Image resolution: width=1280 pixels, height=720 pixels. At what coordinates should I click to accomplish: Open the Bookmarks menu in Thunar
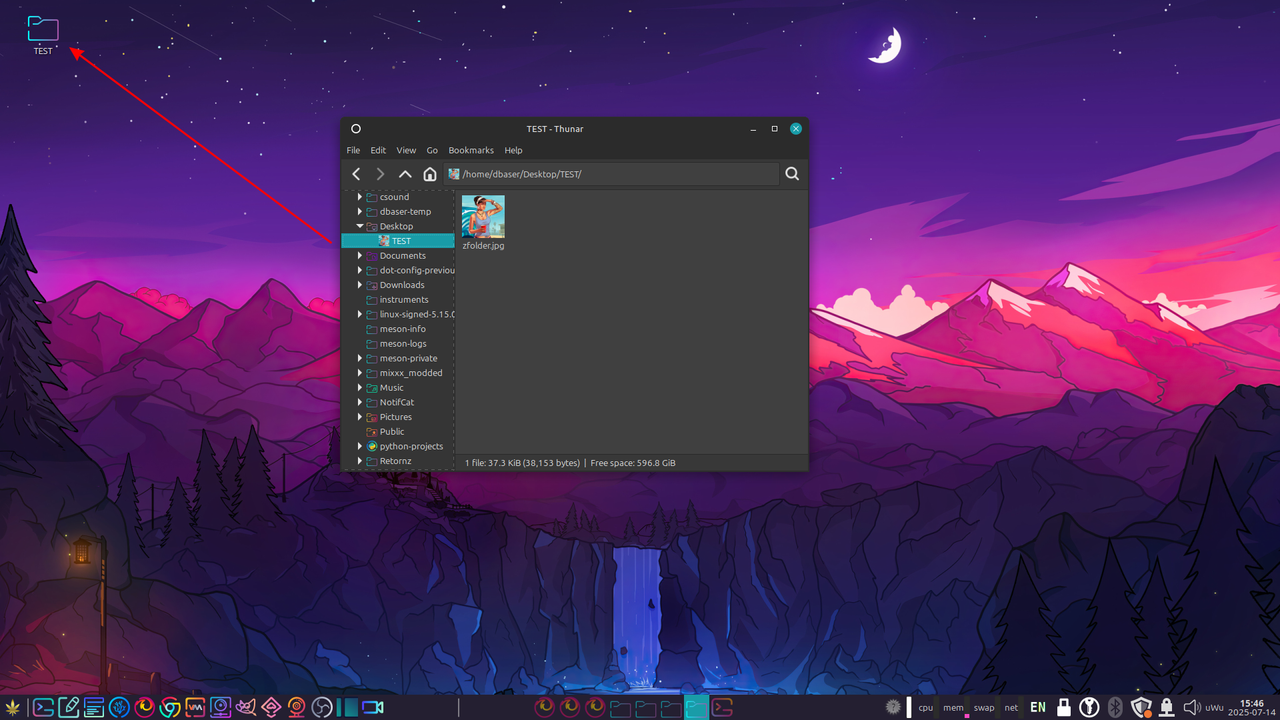(471, 150)
